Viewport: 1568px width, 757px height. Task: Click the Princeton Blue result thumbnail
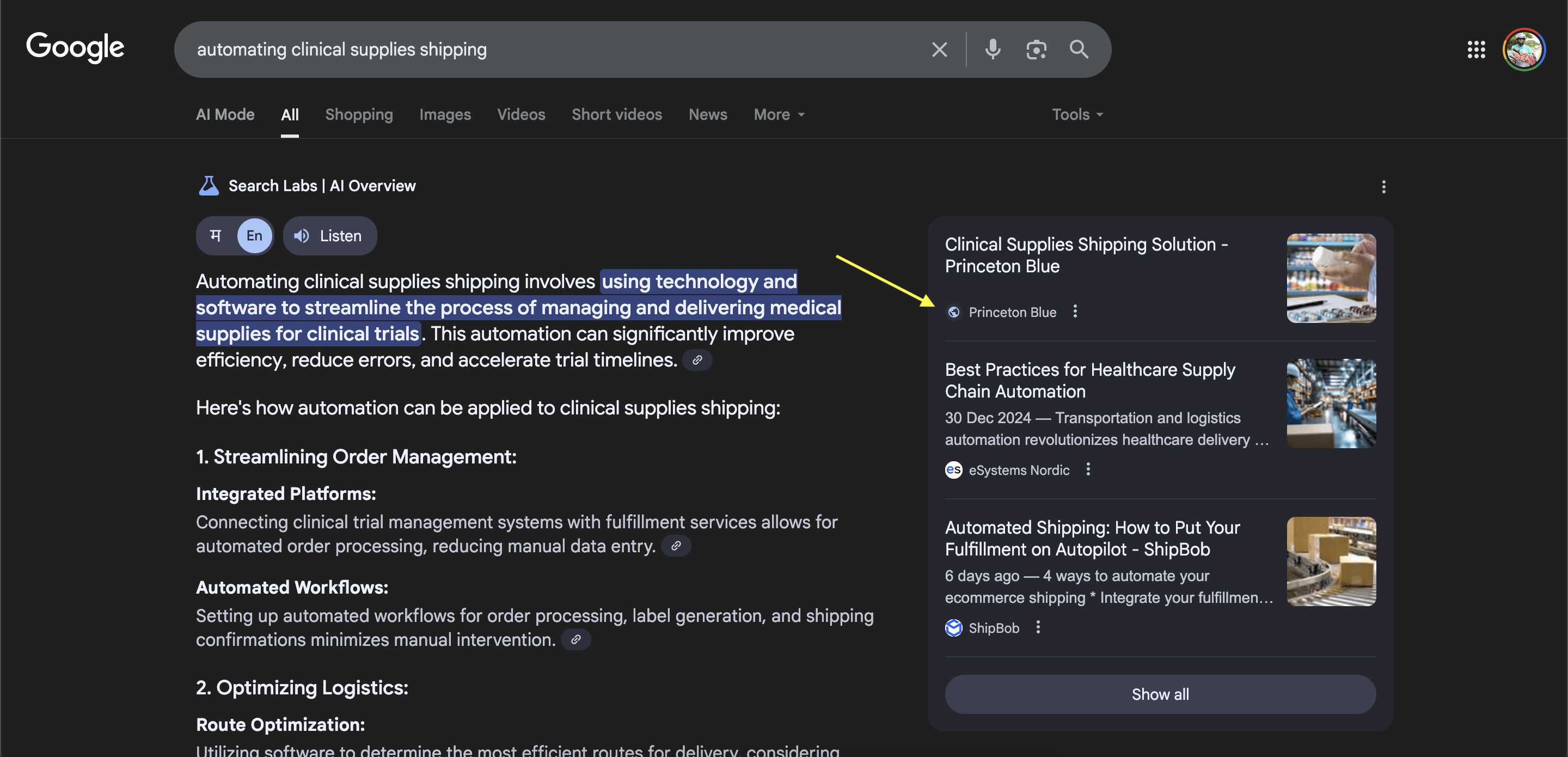pos(1331,278)
